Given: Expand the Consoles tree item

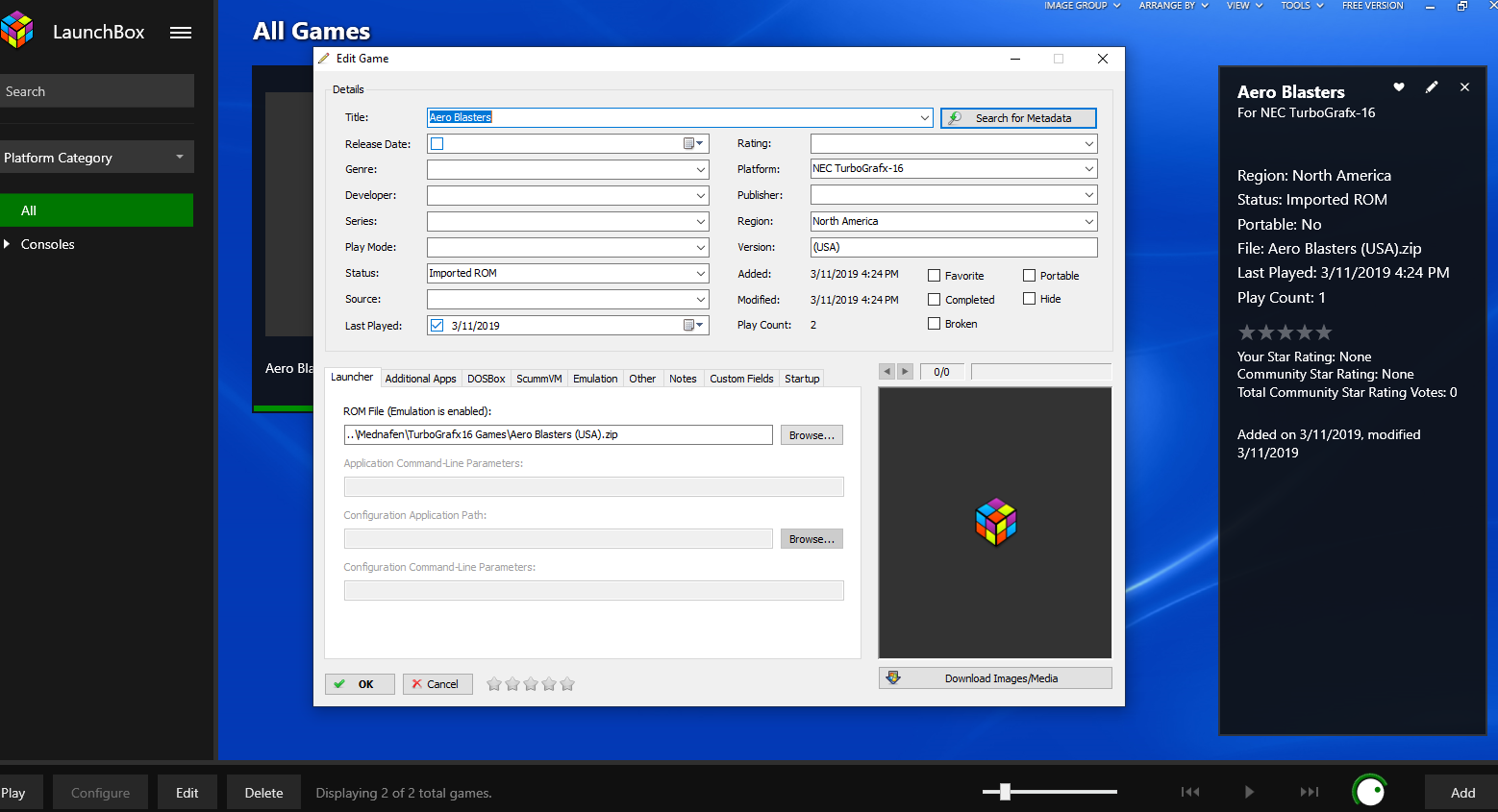Looking at the screenshot, I should pos(7,244).
